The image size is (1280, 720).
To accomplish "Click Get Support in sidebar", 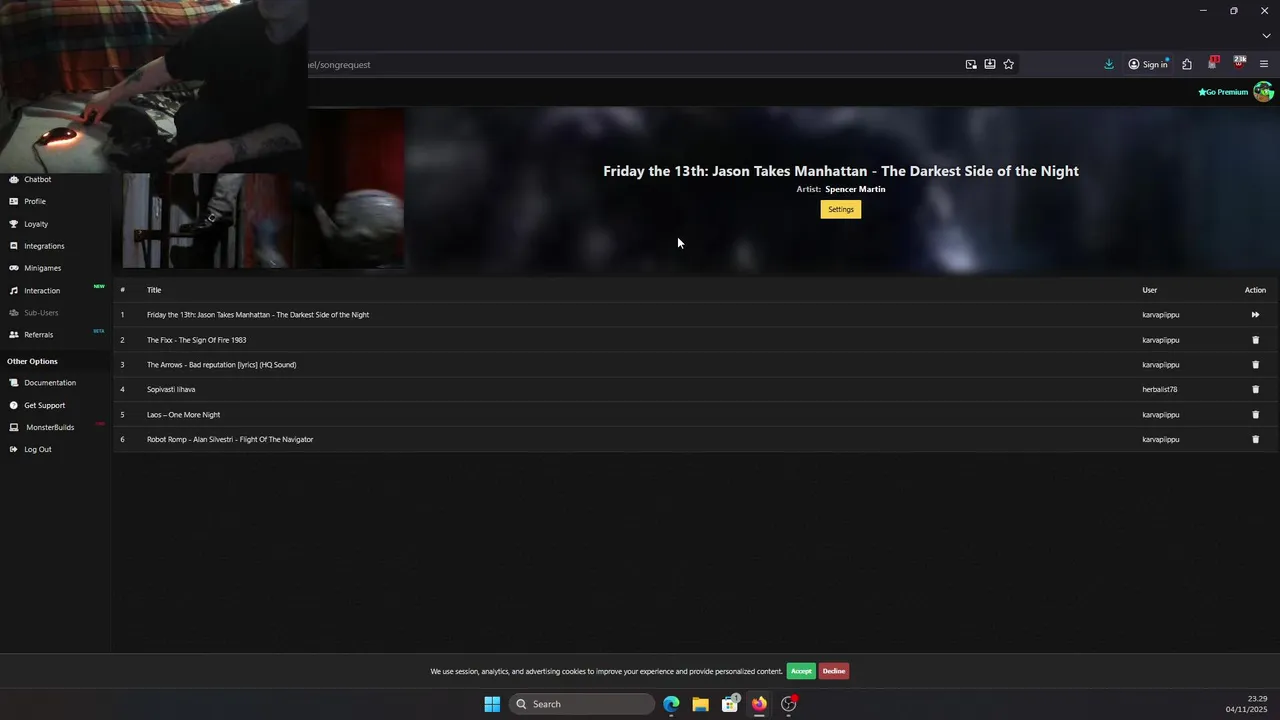I will (44, 406).
